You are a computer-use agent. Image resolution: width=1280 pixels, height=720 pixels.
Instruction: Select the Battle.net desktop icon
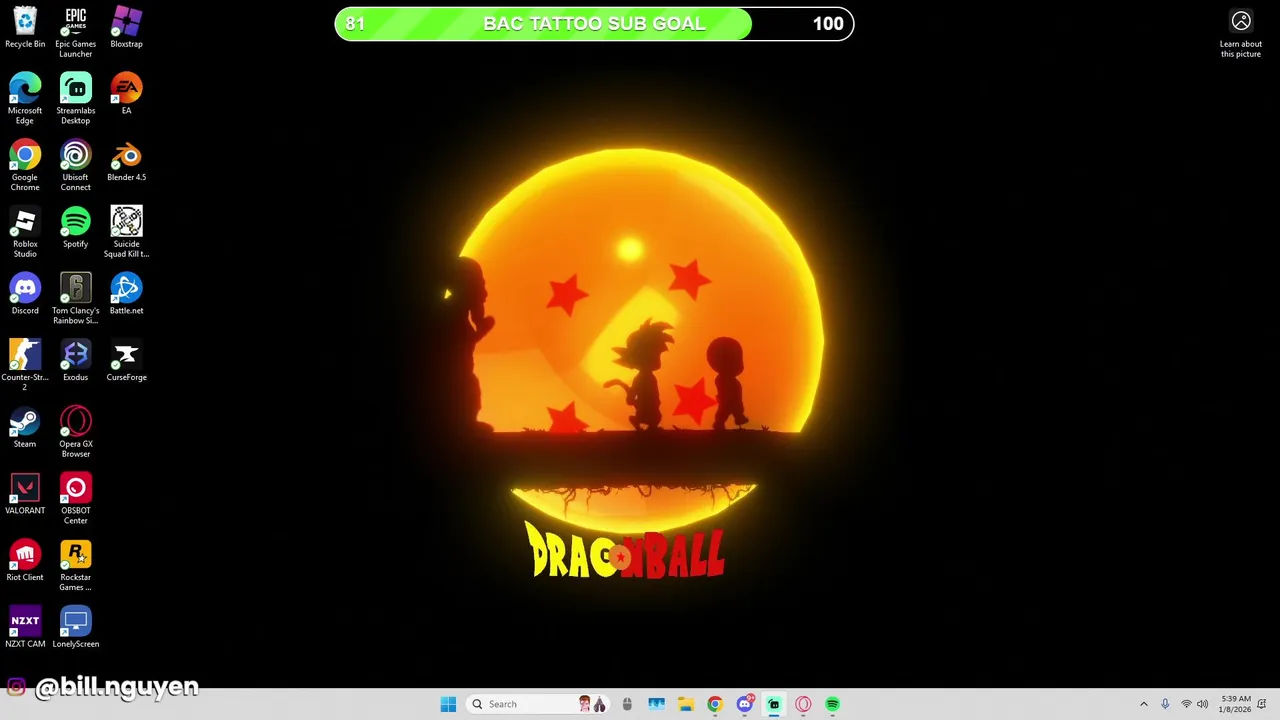[126, 294]
